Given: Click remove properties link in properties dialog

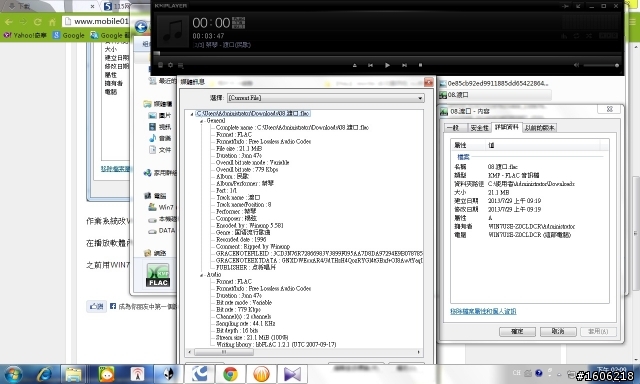Looking at the screenshot, I should [483, 311].
